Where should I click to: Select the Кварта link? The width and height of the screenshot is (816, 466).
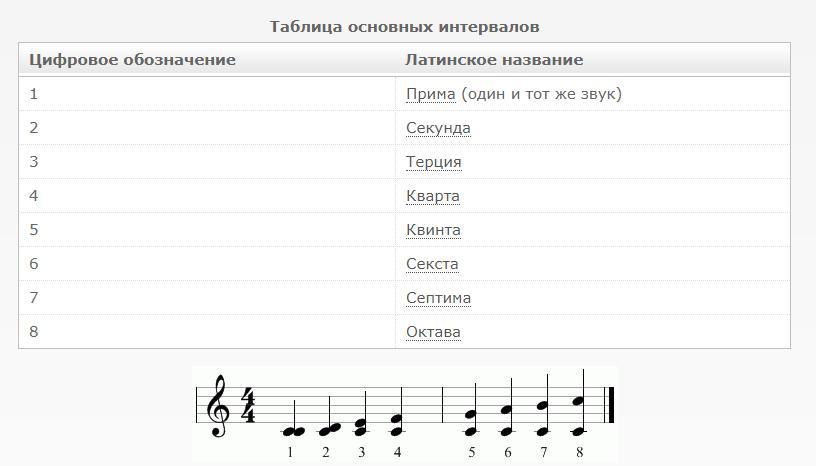point(432,196)
